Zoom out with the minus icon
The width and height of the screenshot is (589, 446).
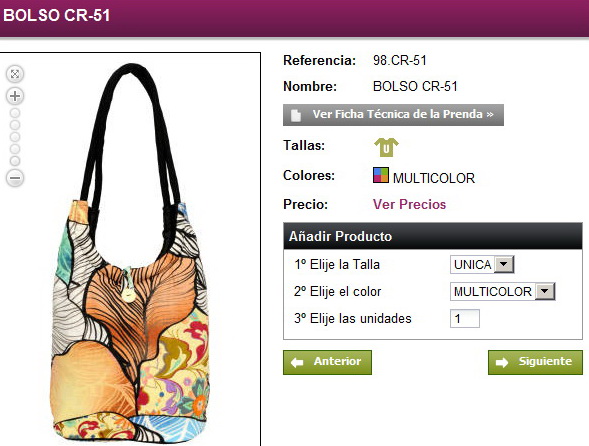pyautogui.click(x=15, y=178)
